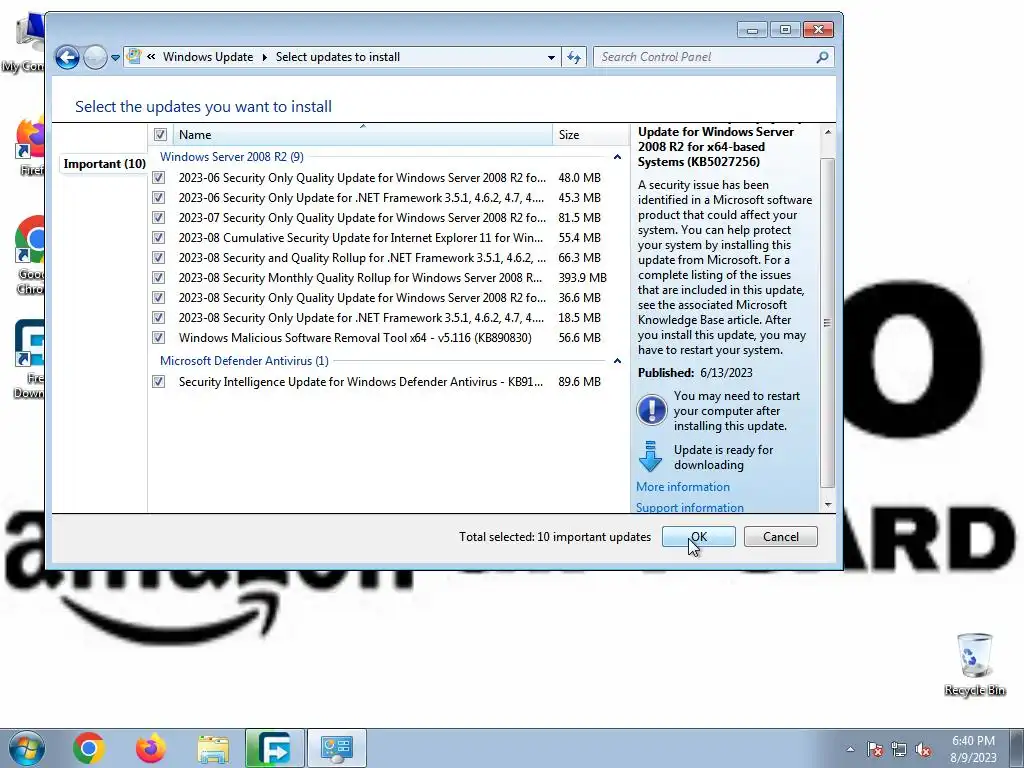Uncheck 2023-08 Internet Explorer 11 cumulative update
This screenshot has width=1024, height=768.
(159, 238)
